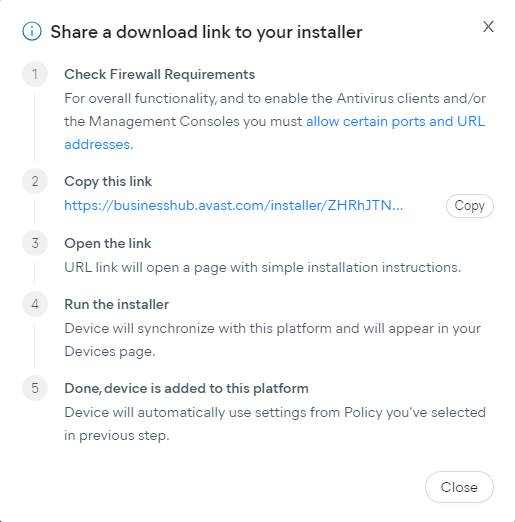The height and width of the screenshot is (522, 515).
Task: Click the blue info icon beside the title
Action: pos(32,31)
